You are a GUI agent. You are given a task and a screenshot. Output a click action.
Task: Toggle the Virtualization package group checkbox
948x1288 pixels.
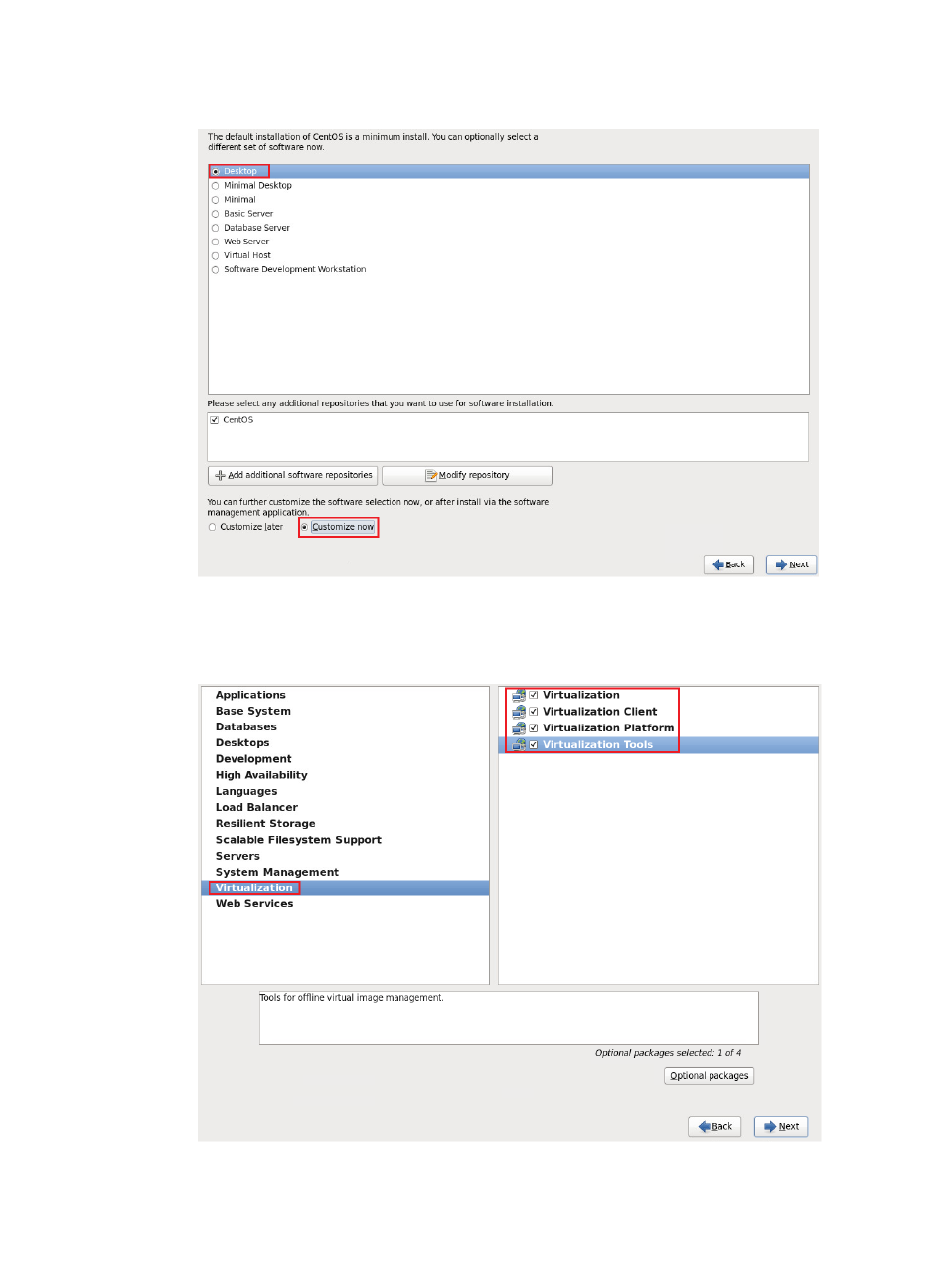(534, 695)
